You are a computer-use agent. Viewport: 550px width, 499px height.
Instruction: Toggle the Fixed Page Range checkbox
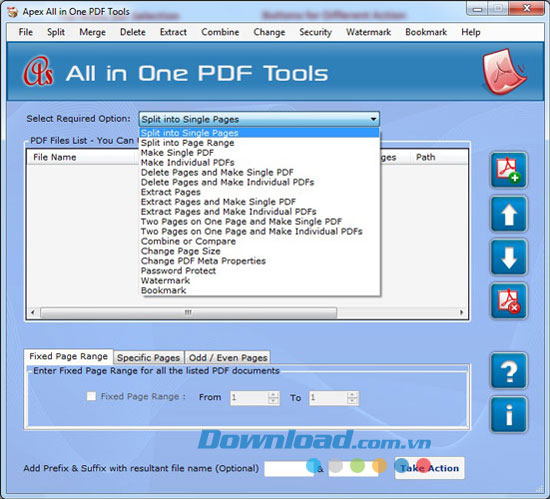pyautogui.click(x=91, y=396)
